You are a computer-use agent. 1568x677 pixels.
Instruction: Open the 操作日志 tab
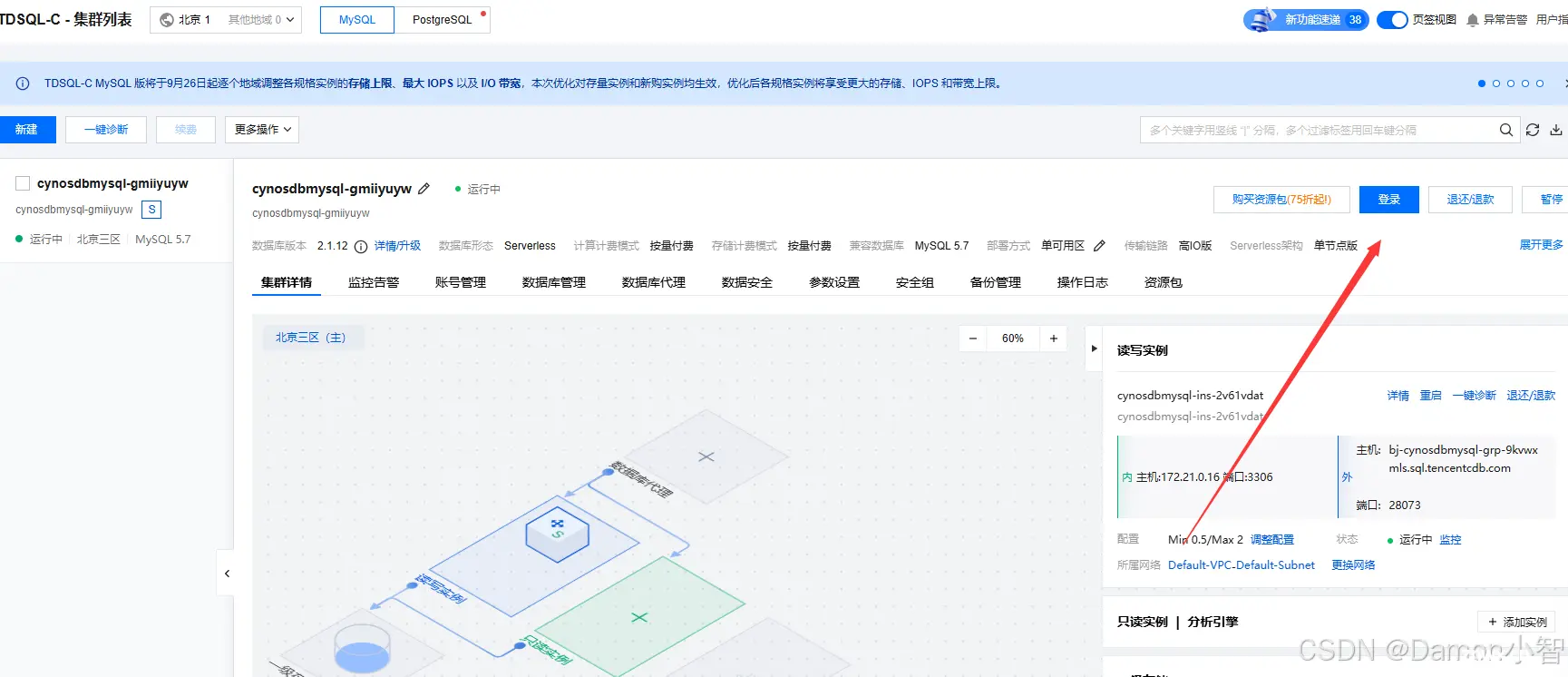1083,282
